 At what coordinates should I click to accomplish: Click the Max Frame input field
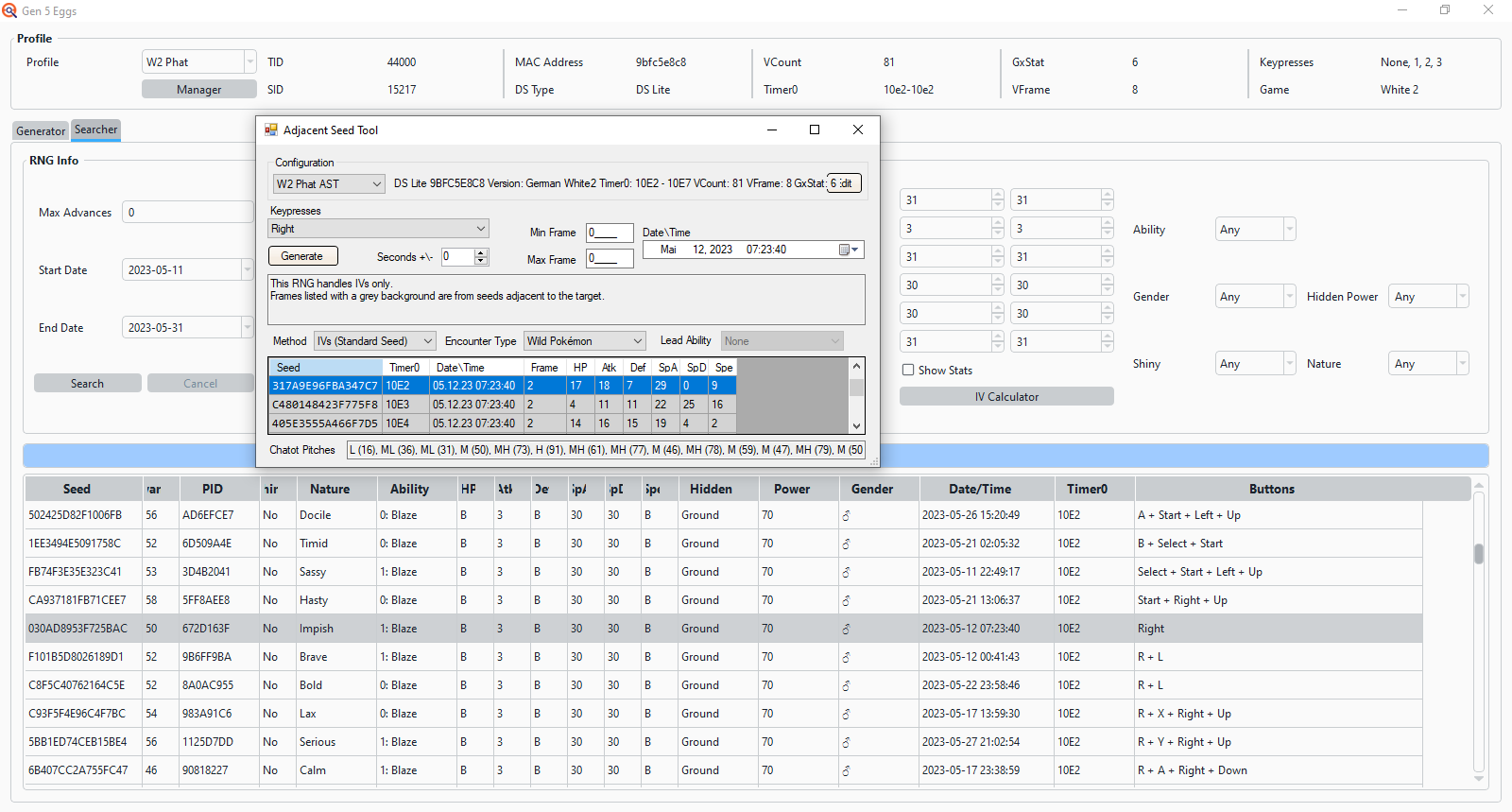[x=610, y=259]
